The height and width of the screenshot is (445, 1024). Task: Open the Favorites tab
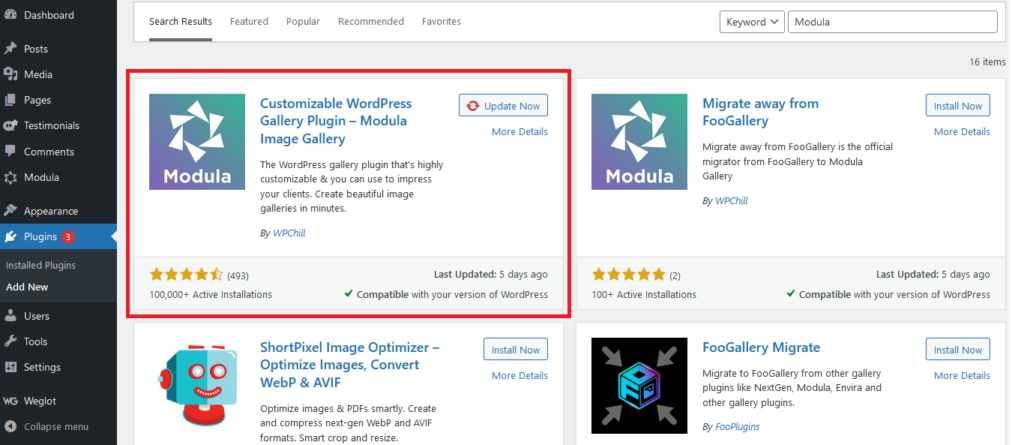[x=441, y=21]
